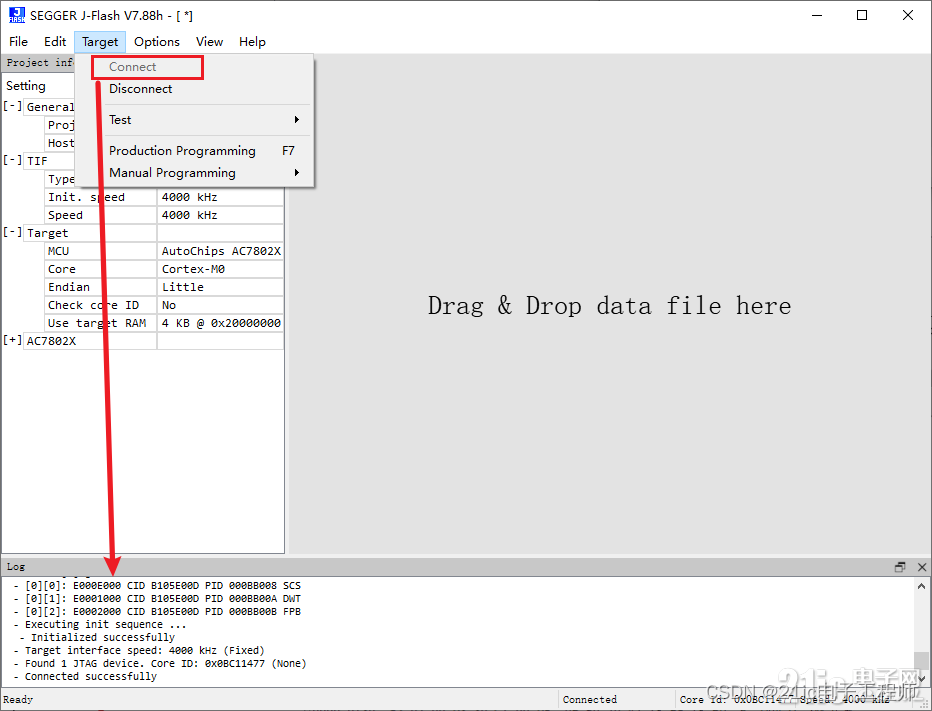Viewport: 932px width, 711px height.
Task: Minimize the J-Flash window
Action: (817, 15)
